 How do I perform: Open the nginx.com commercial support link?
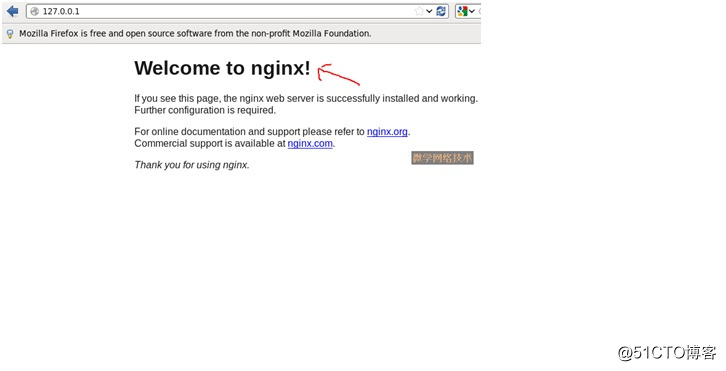(310, 144)
